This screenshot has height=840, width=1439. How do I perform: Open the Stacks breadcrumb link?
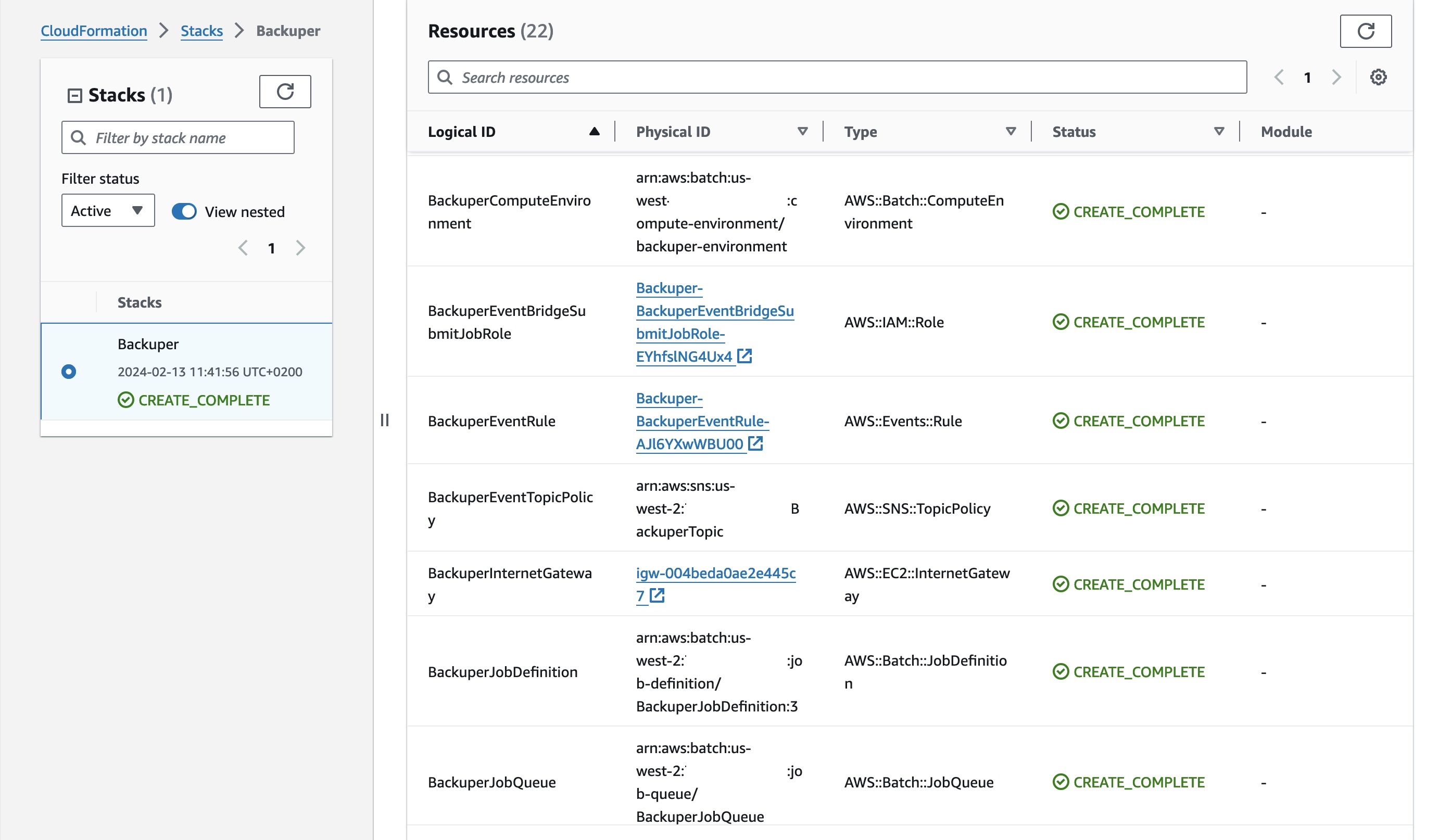(201, 31)
